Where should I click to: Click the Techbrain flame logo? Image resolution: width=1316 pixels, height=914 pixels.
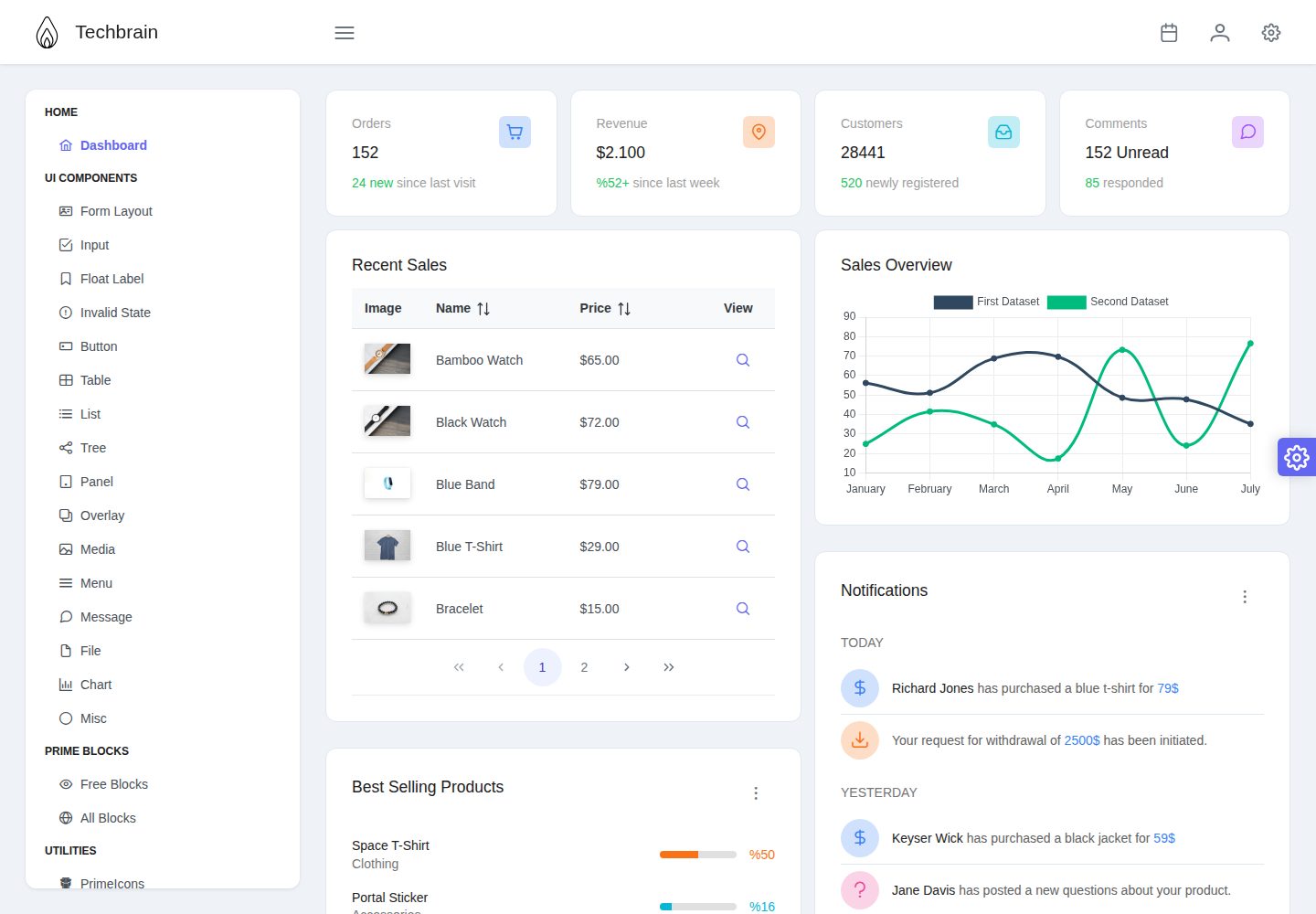[x=47, y=33]
